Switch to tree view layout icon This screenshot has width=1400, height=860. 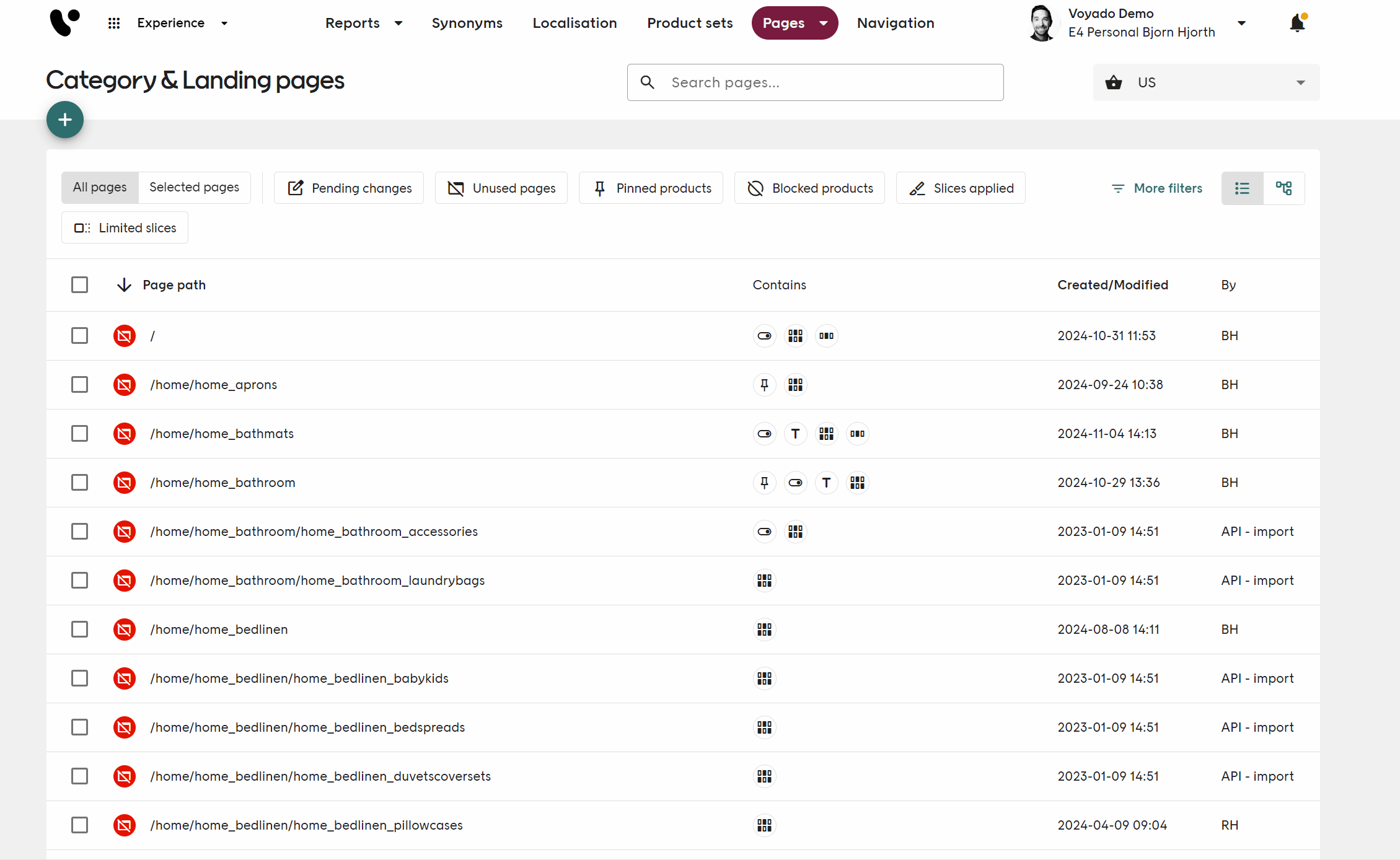tap(1283, 188)
